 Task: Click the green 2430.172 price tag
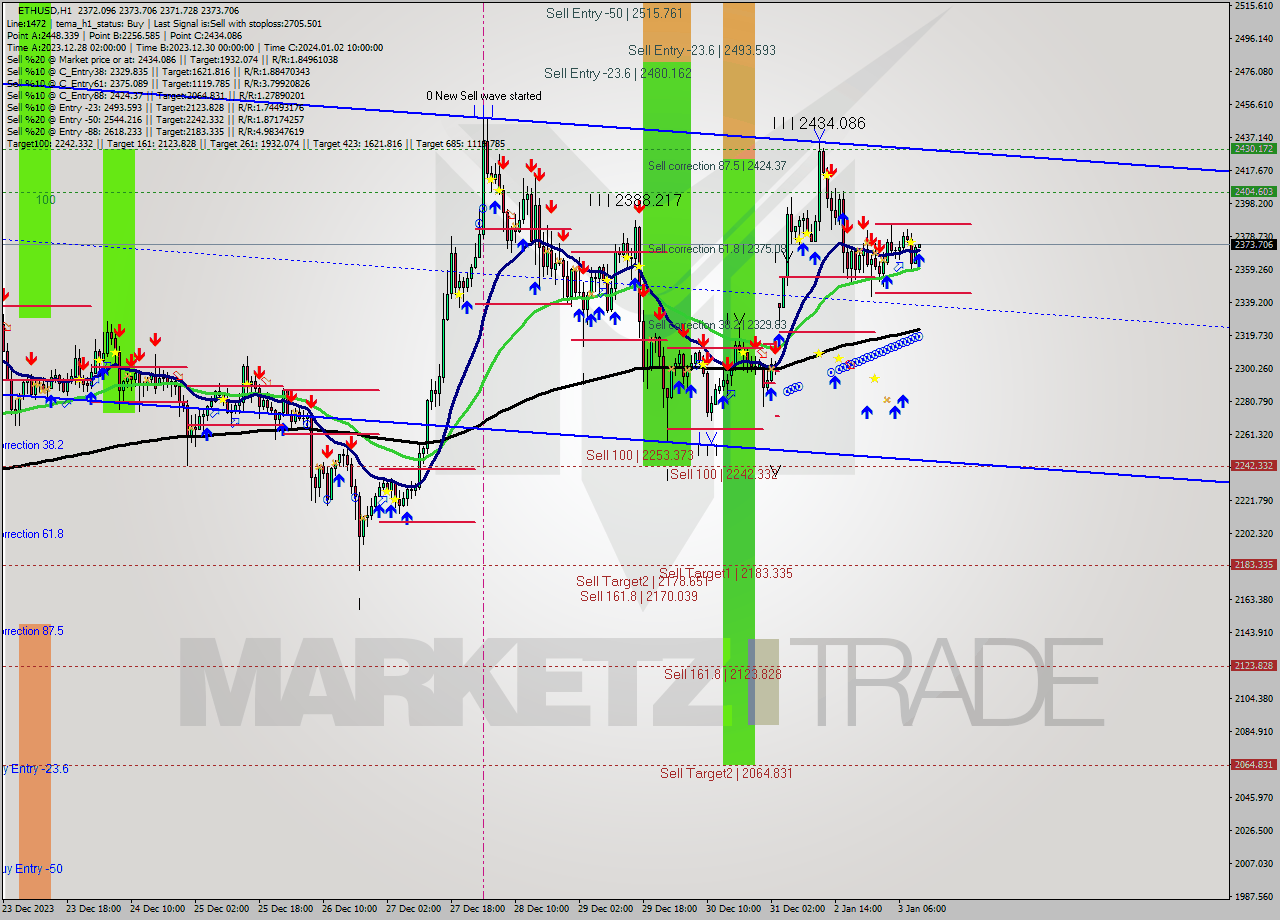point(1253,149)
